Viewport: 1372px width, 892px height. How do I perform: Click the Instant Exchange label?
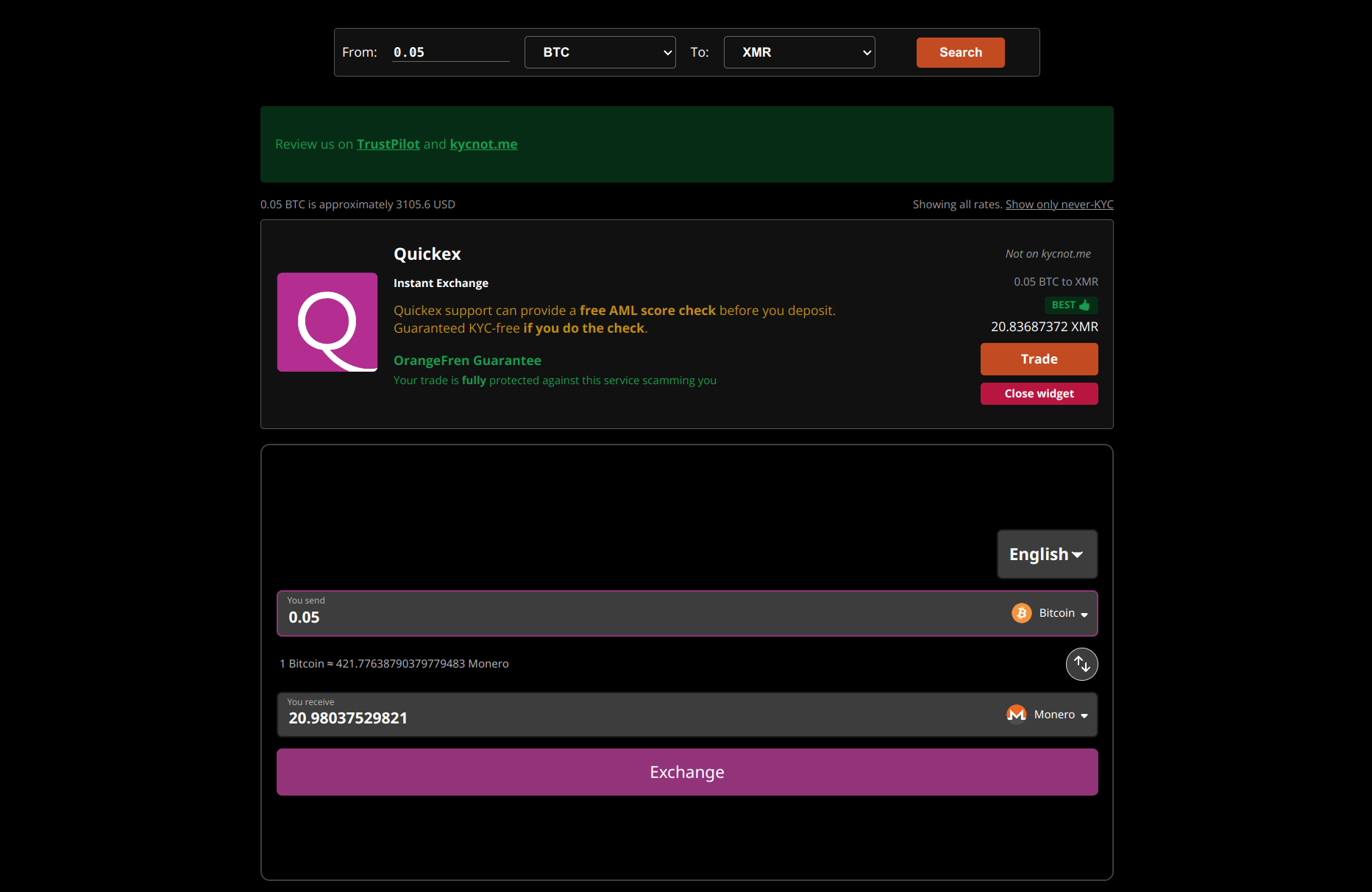(x=441, y=283)
